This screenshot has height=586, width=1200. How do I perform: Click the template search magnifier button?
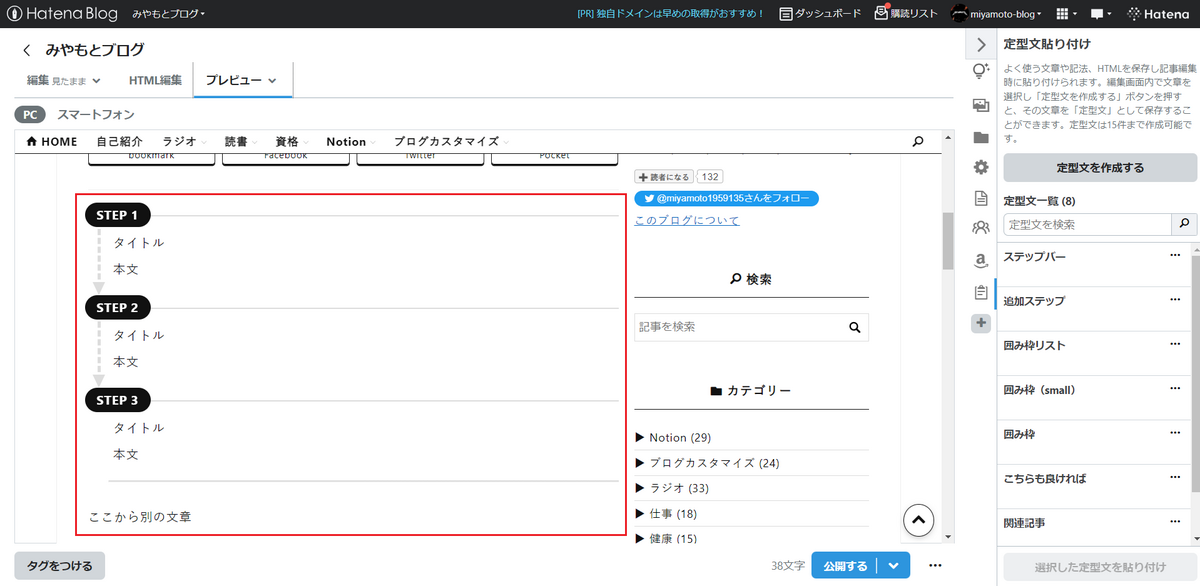click(1185, 224)
